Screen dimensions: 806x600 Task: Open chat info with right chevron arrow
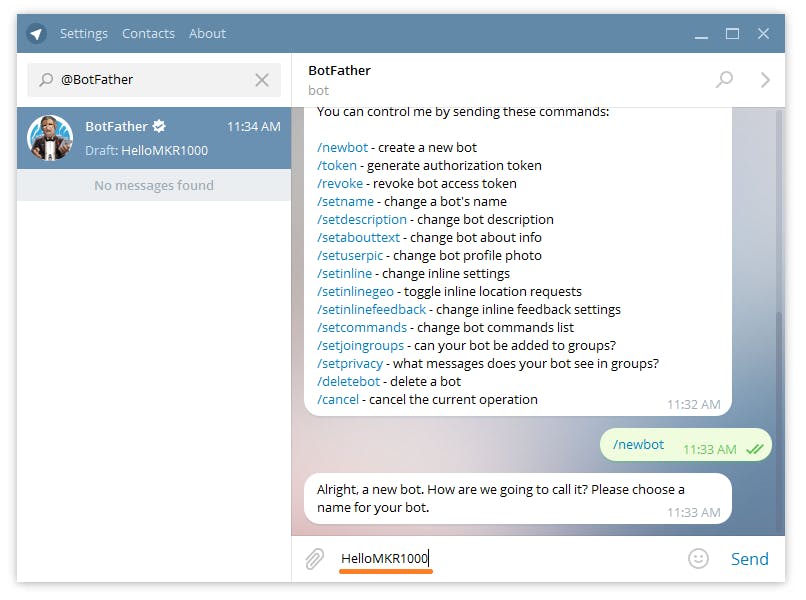(765, 80)
